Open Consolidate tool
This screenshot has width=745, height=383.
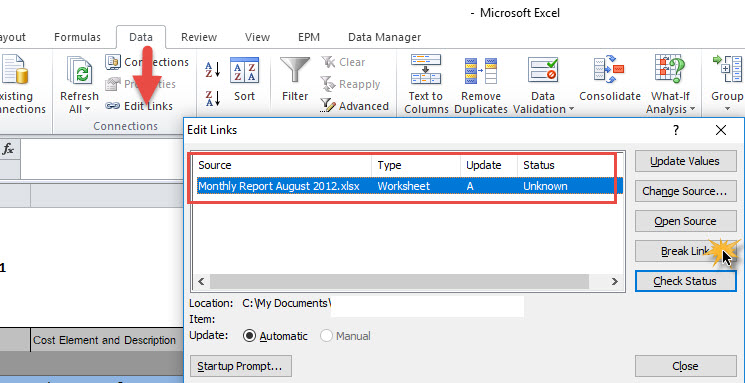610,79
